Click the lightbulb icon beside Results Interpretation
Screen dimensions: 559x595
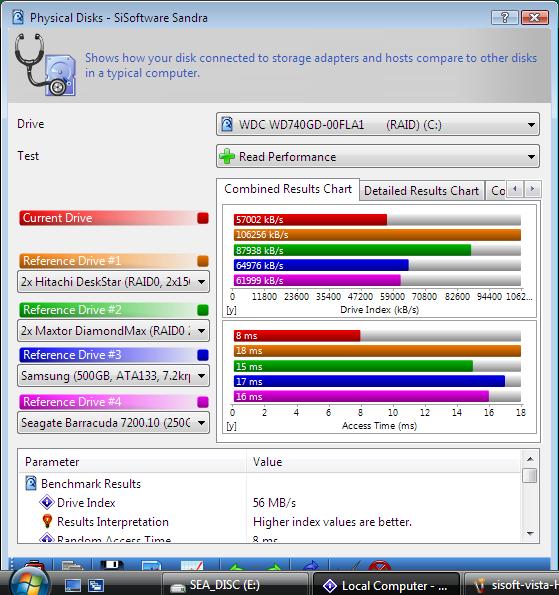[47, 521]
